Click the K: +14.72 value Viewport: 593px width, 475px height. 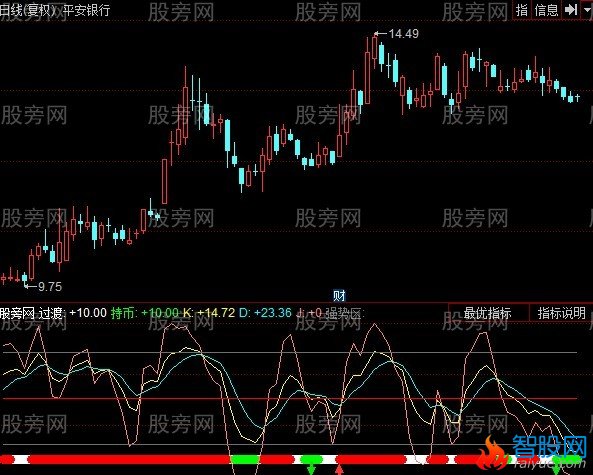pyautogui.click(x=209, y=313)
